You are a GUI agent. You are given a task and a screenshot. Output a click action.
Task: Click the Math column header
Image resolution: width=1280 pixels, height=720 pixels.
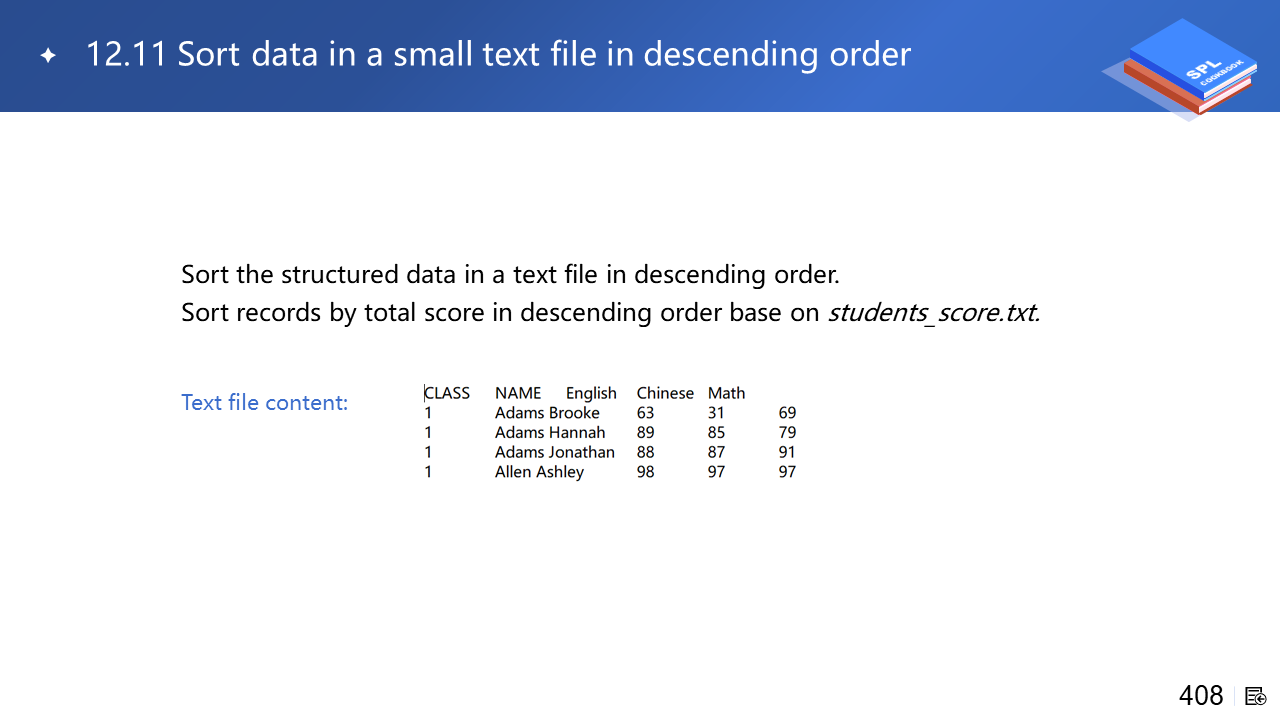[727, 393]
